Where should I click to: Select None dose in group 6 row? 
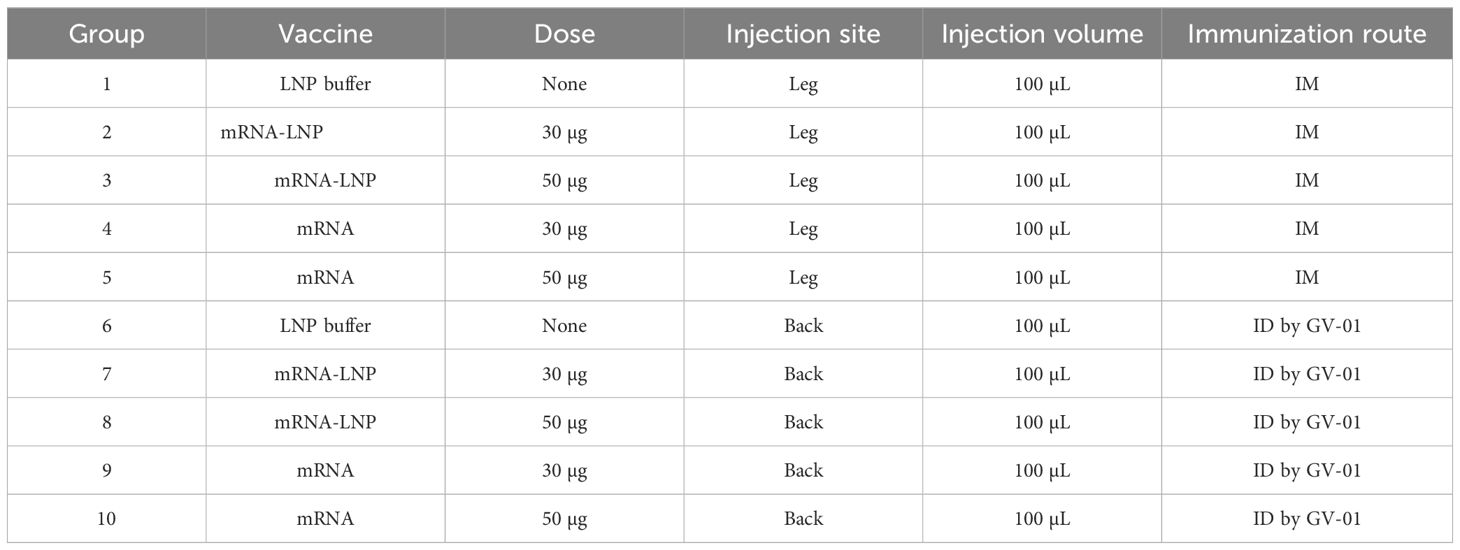point(563,326)
